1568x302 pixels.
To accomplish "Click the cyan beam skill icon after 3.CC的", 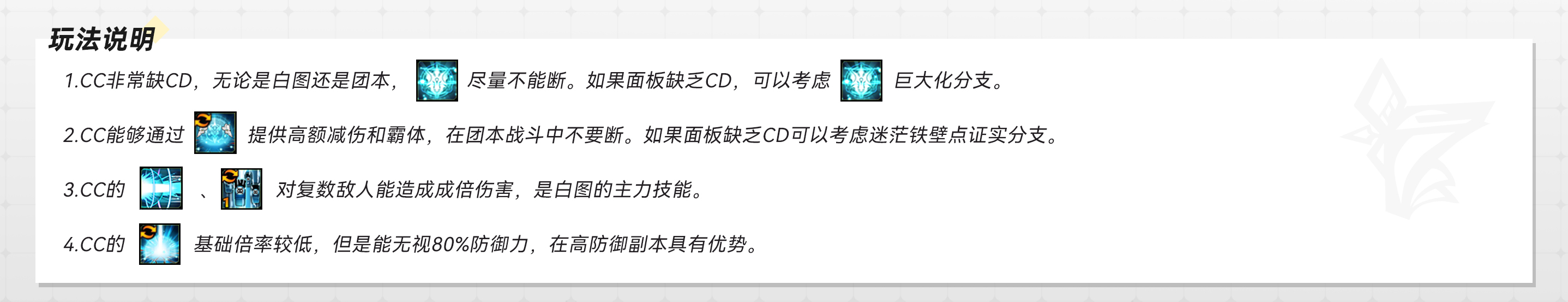I will pyautogui.click(x=161, y=188).
